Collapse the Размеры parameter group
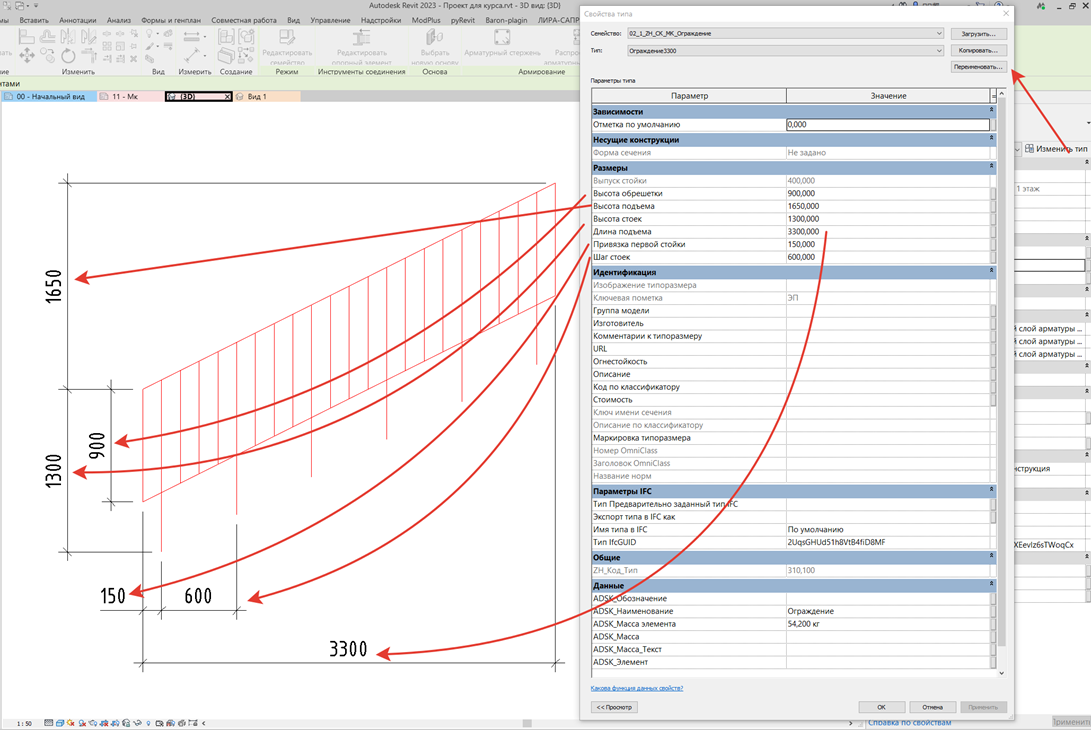Screen dimensions: 1091x730 (992, 167)
